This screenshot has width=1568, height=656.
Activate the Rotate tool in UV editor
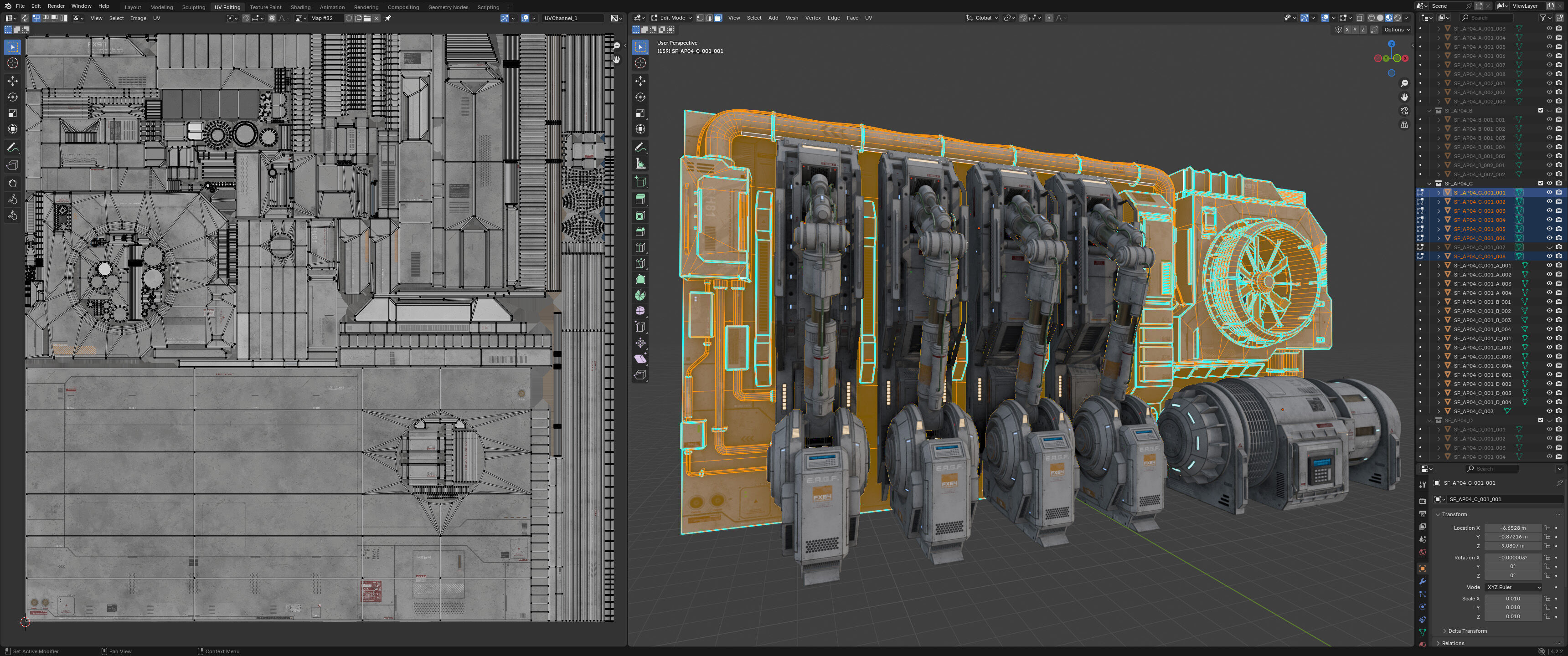tap(12, 97)
